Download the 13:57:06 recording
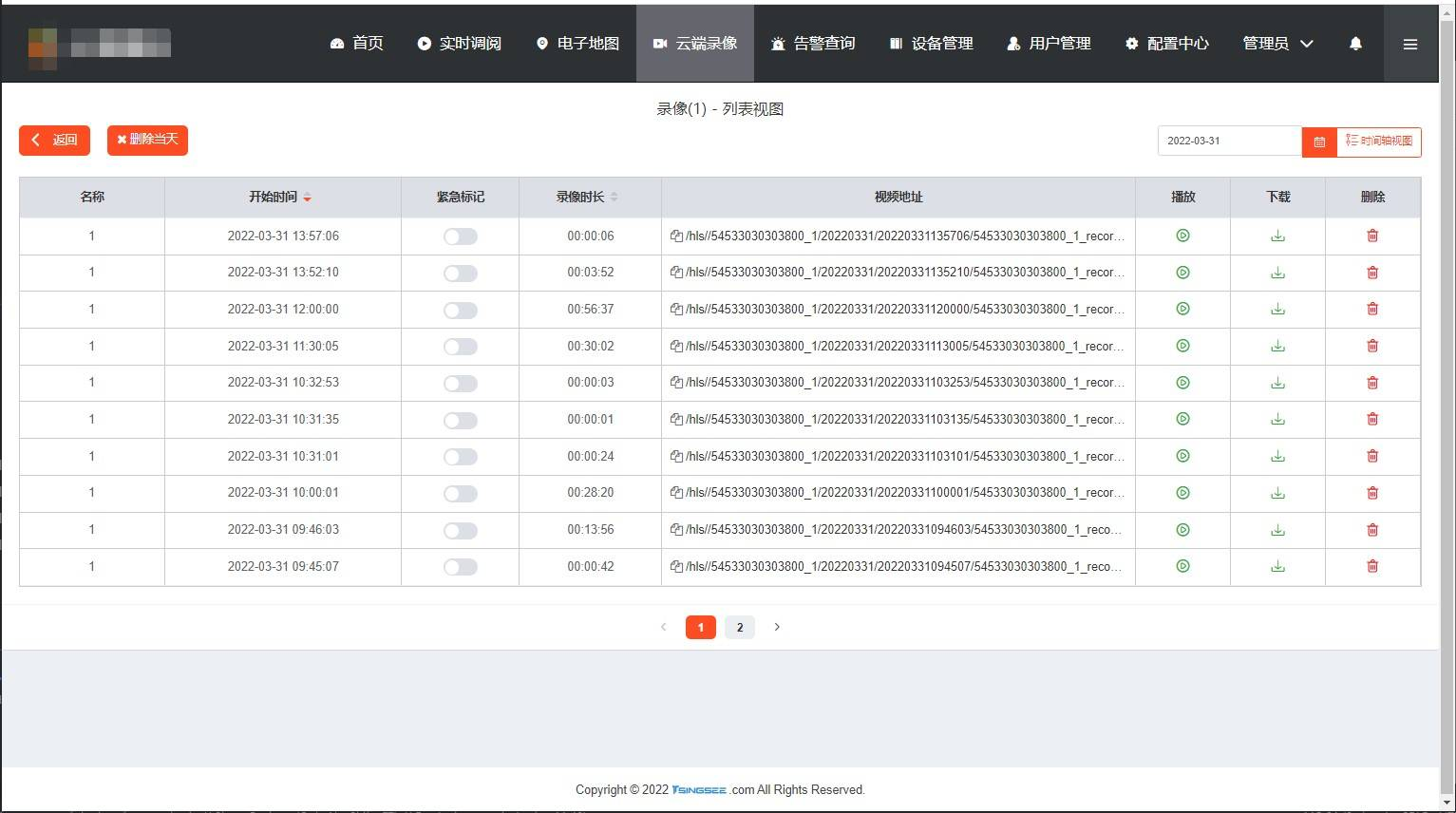Viewport: 1456px width, 813px height. tap(1277, 236)
